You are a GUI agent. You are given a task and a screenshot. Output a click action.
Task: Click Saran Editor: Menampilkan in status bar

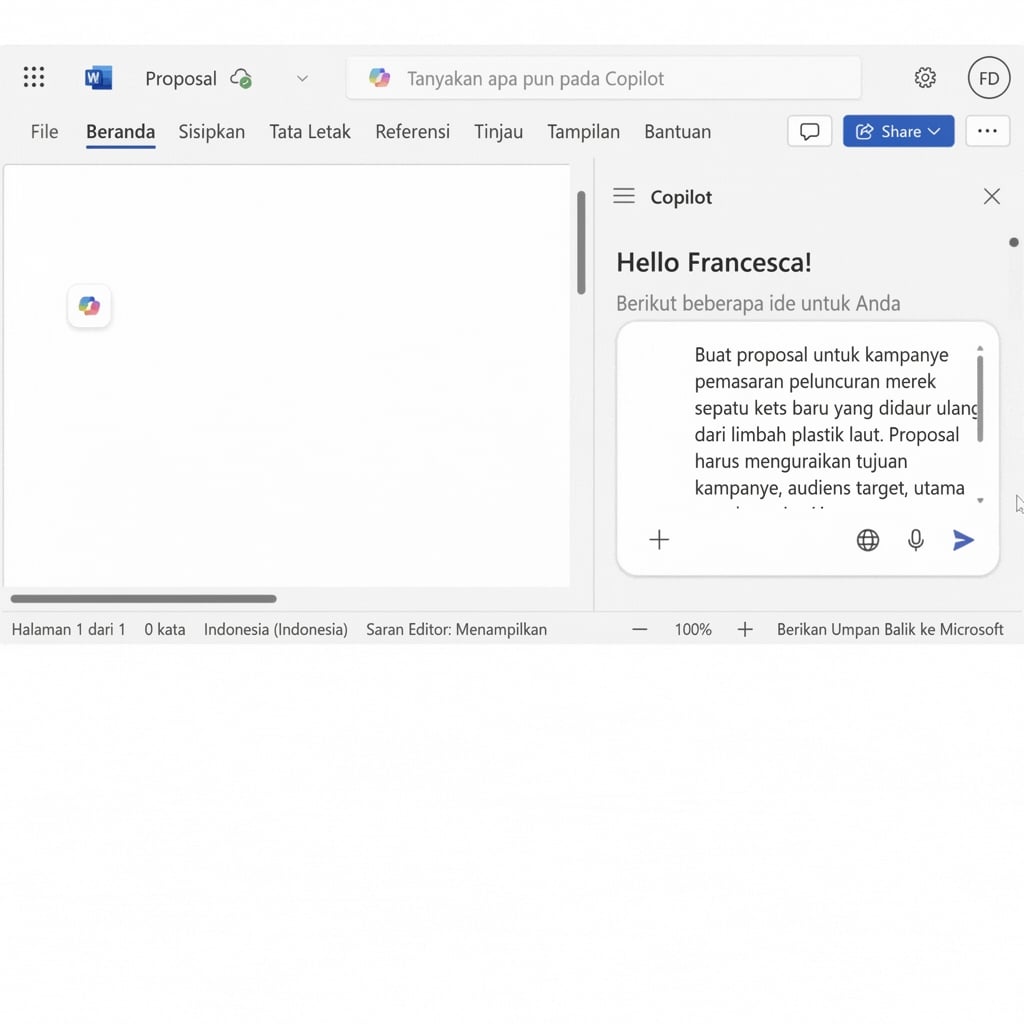(456, 629)
